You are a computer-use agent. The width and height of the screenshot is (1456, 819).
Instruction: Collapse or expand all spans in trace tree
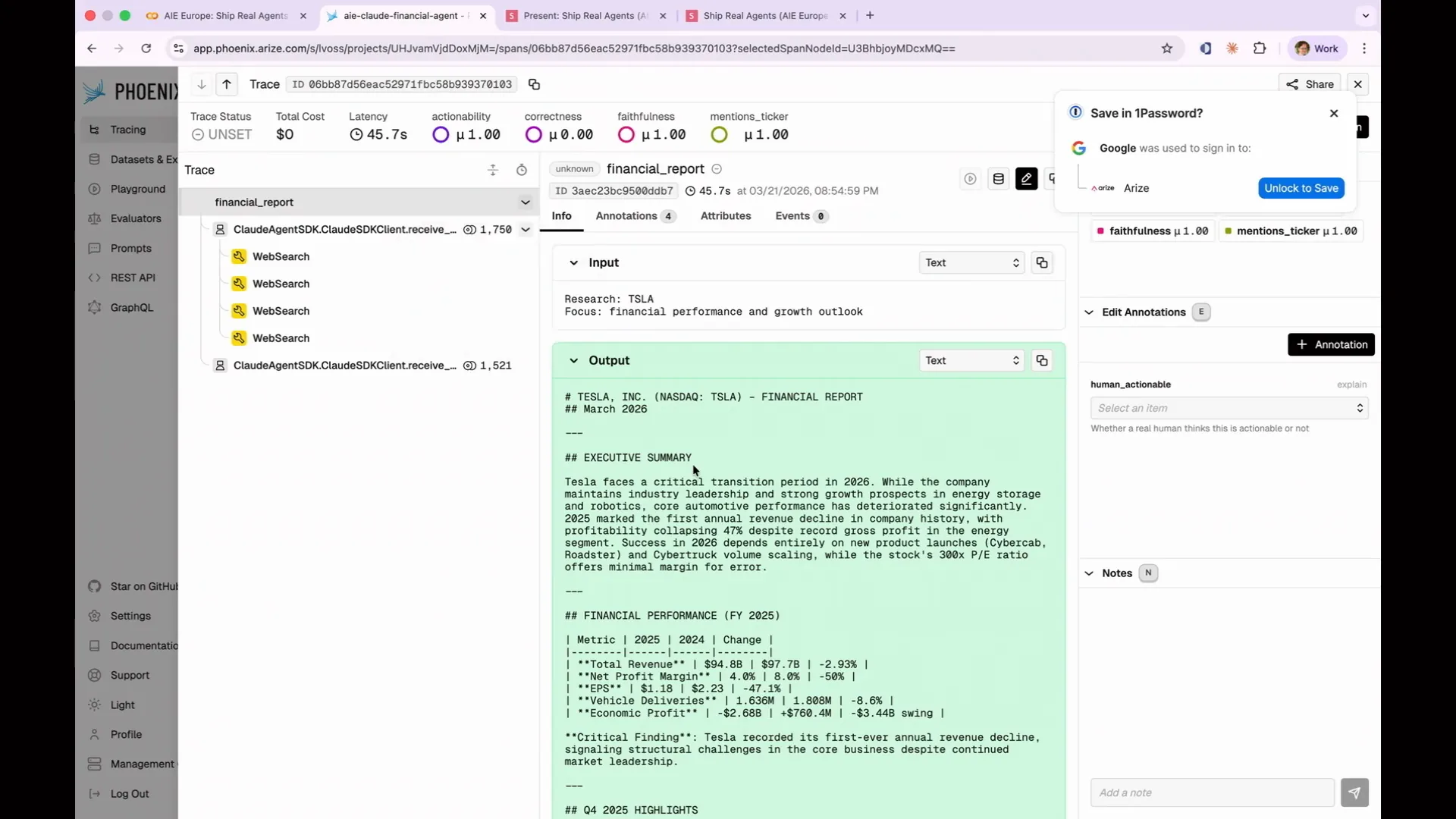click(493, 170)
